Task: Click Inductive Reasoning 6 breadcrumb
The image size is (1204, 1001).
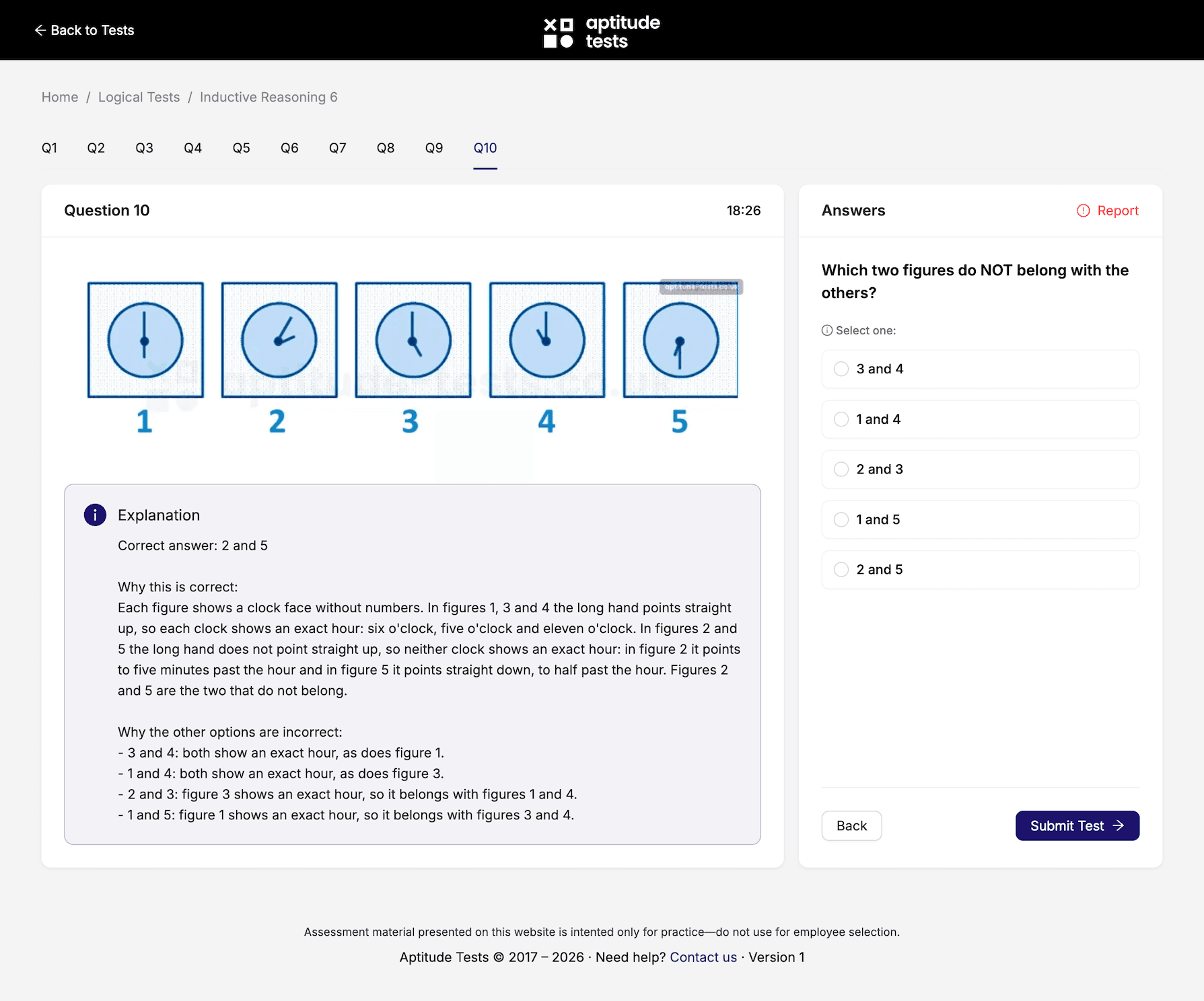Action: (x=269, y=97)
